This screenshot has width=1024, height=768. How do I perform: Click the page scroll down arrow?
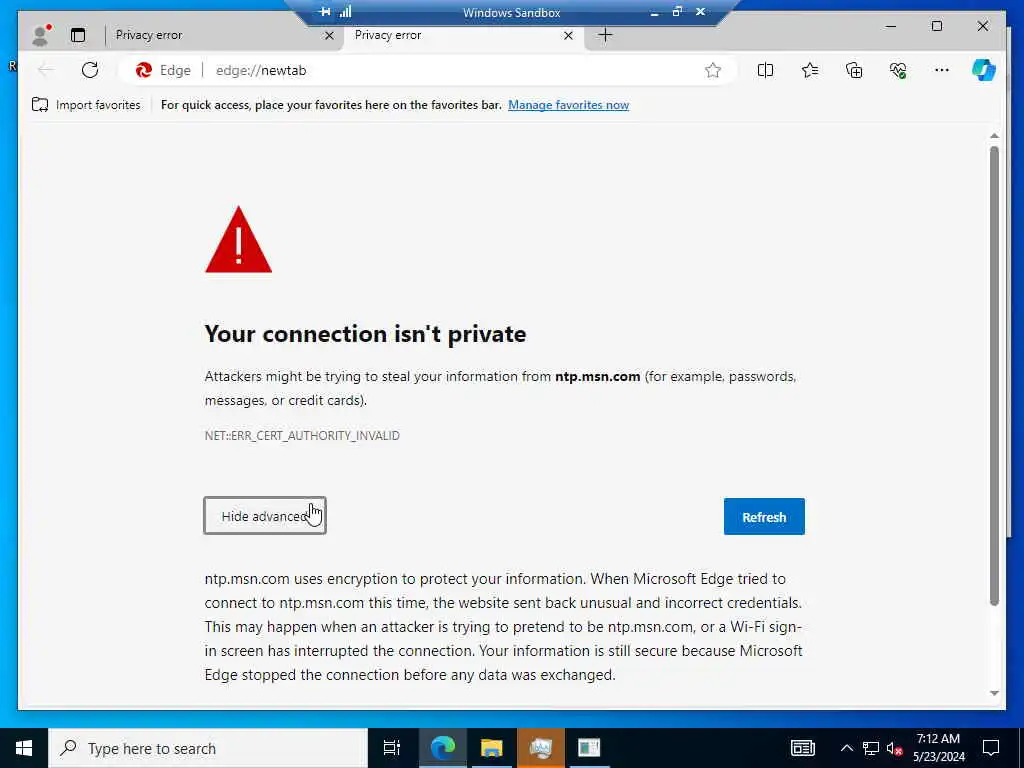click(994, 693)
